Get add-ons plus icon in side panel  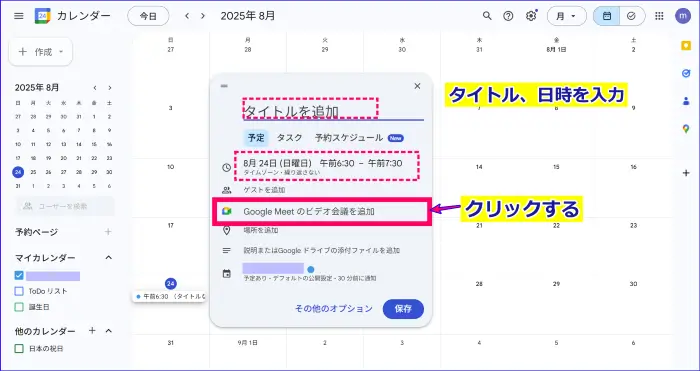tap(686, 173)
